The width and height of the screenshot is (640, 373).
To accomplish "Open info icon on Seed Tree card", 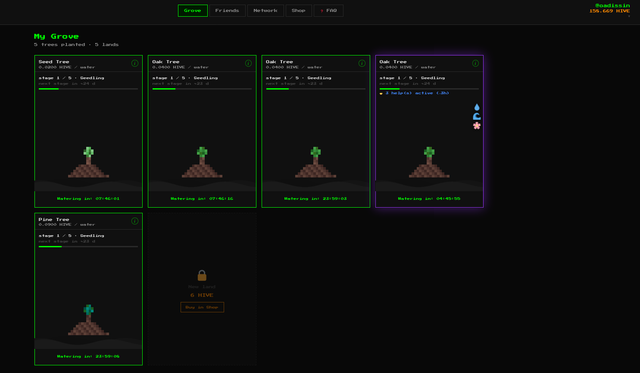I will [135, 63].
